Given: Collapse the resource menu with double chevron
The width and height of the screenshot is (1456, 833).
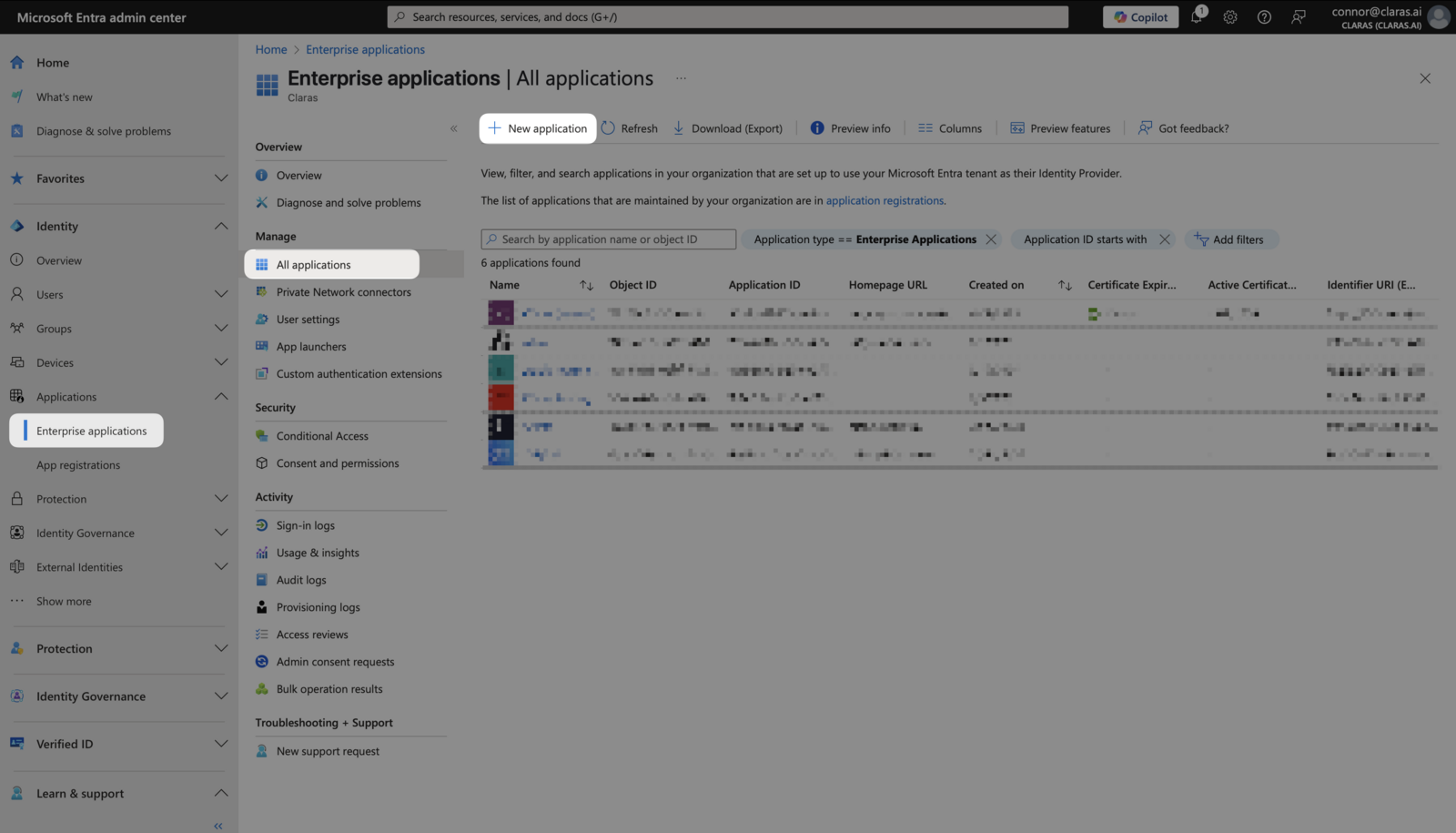Looking at the screenshot, I should (x=453, y=128).
